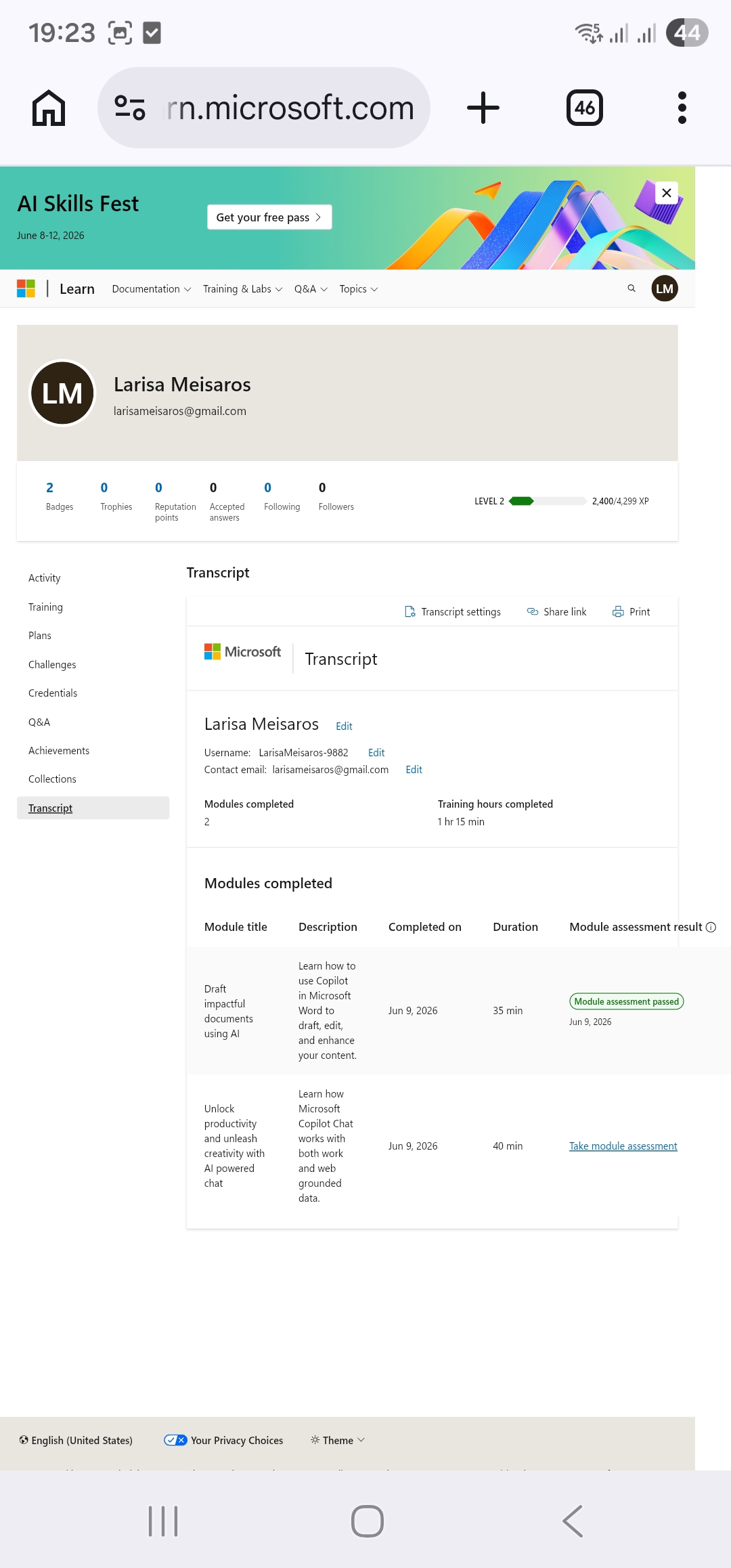Click the '35 min' duration cell
731x1568 pixels.
tap(508, 1011)
